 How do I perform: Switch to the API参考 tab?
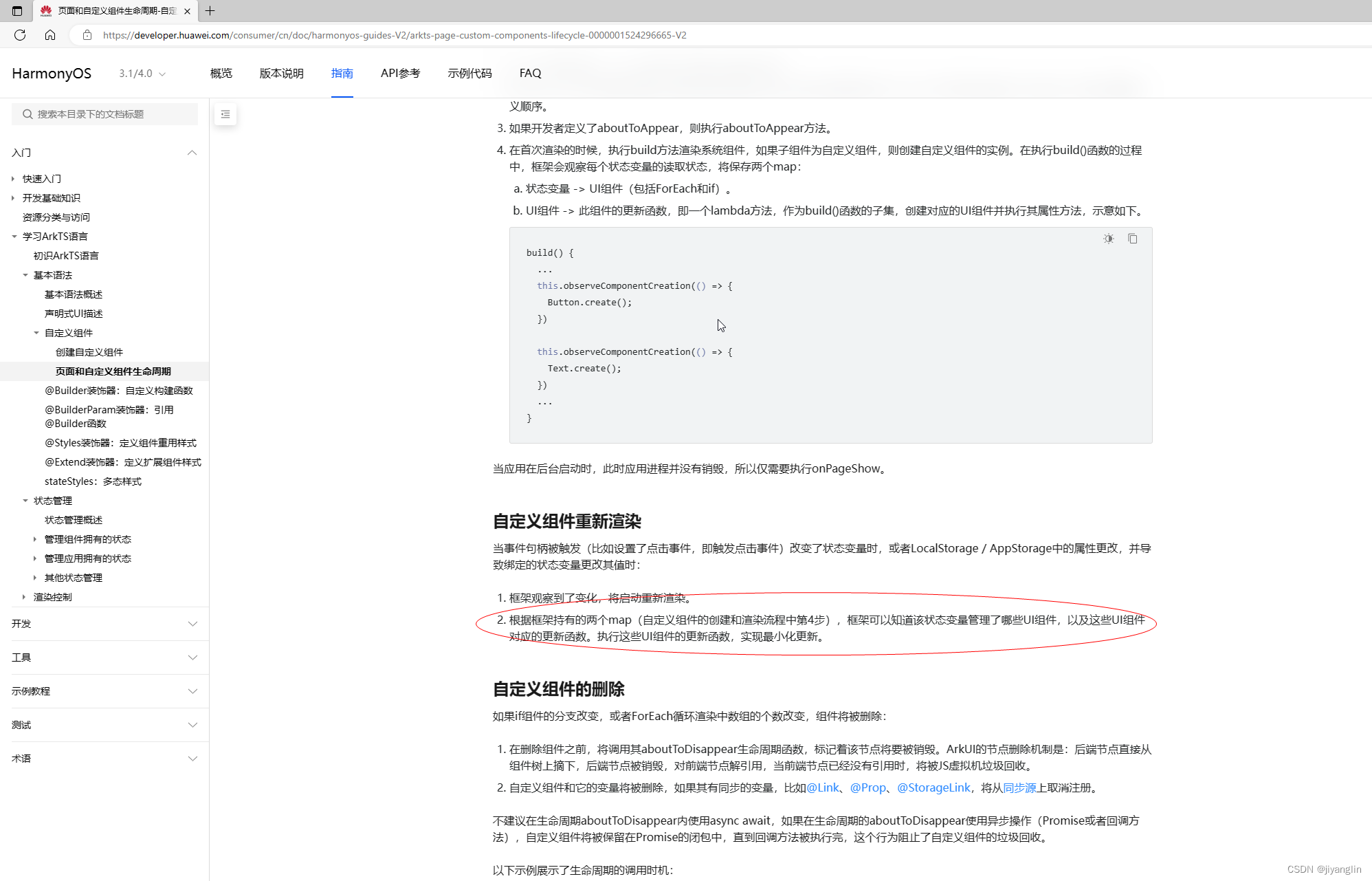click(x=400, y=74)
